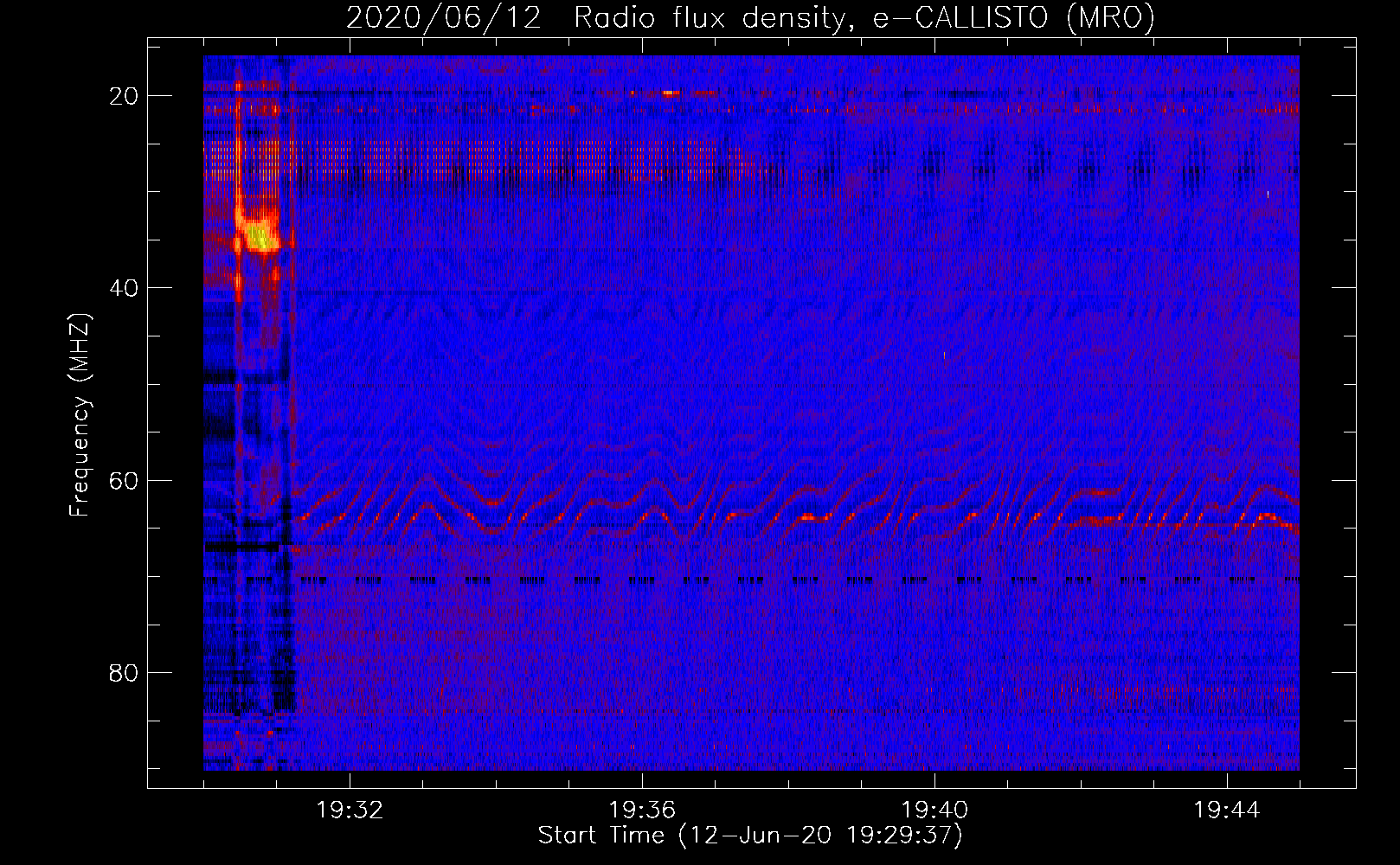
Task: Click the 60 frequency tick label
Action: click(x=124, y=480)
